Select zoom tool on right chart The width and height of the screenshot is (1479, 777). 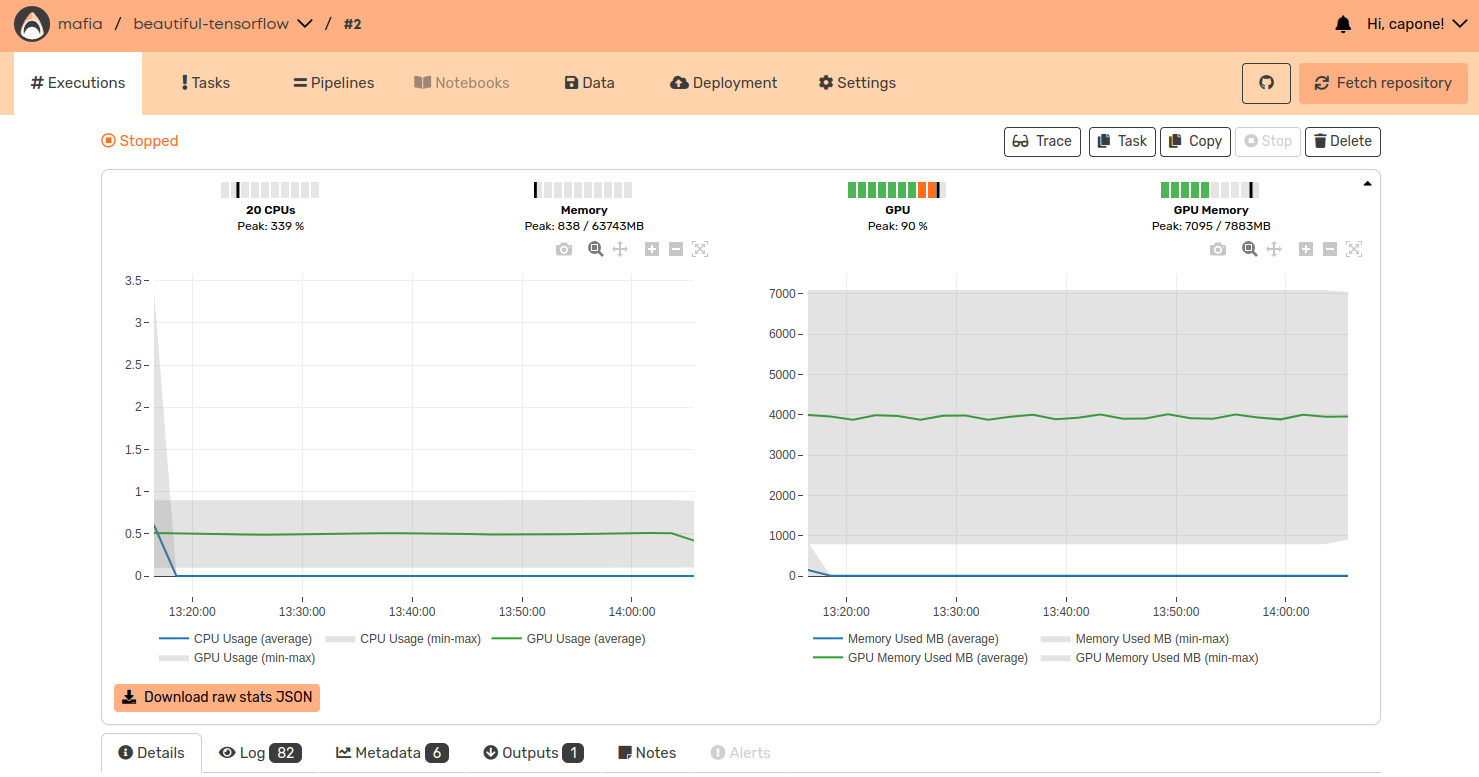pos(1249,249)
